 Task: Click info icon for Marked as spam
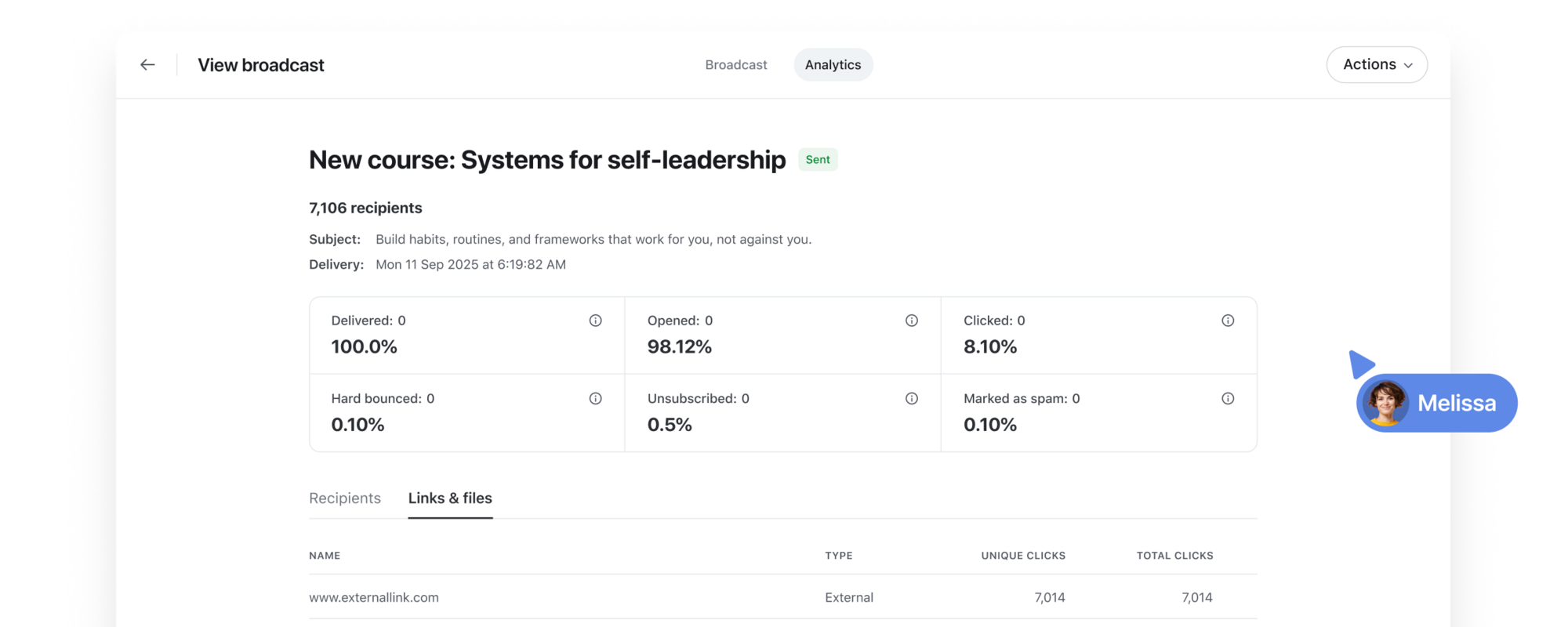(1228, 399)
